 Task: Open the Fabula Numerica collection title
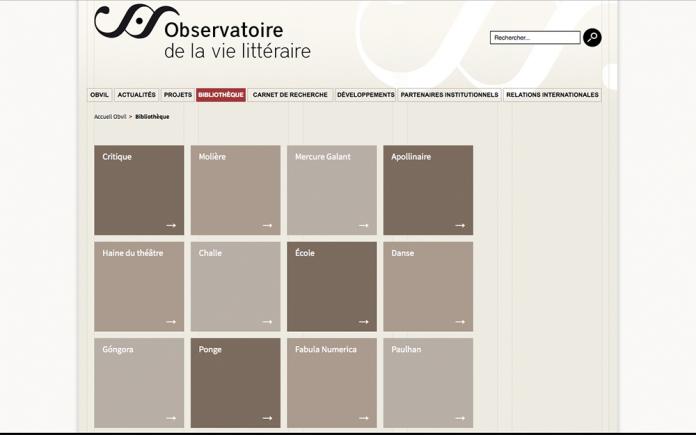(x=326, y=349)
